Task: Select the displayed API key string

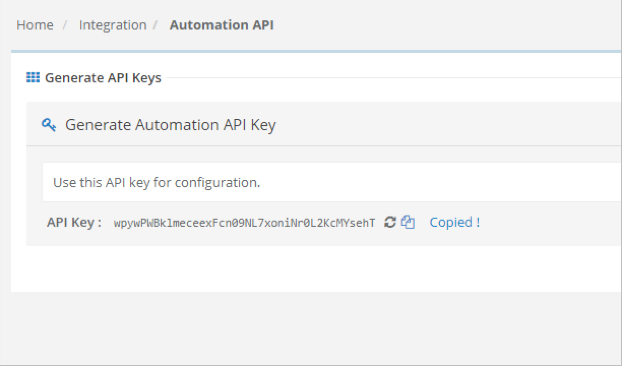Action: coord(244,223)
